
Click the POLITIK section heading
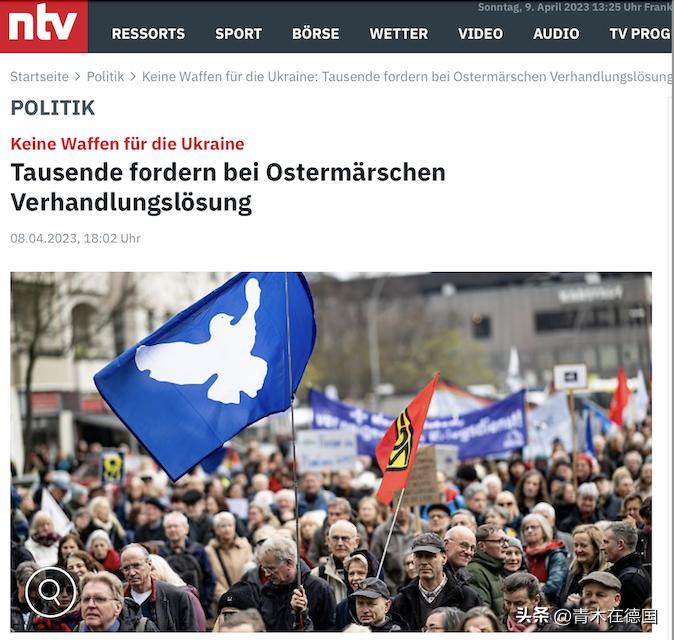click(x=52, y=108)
